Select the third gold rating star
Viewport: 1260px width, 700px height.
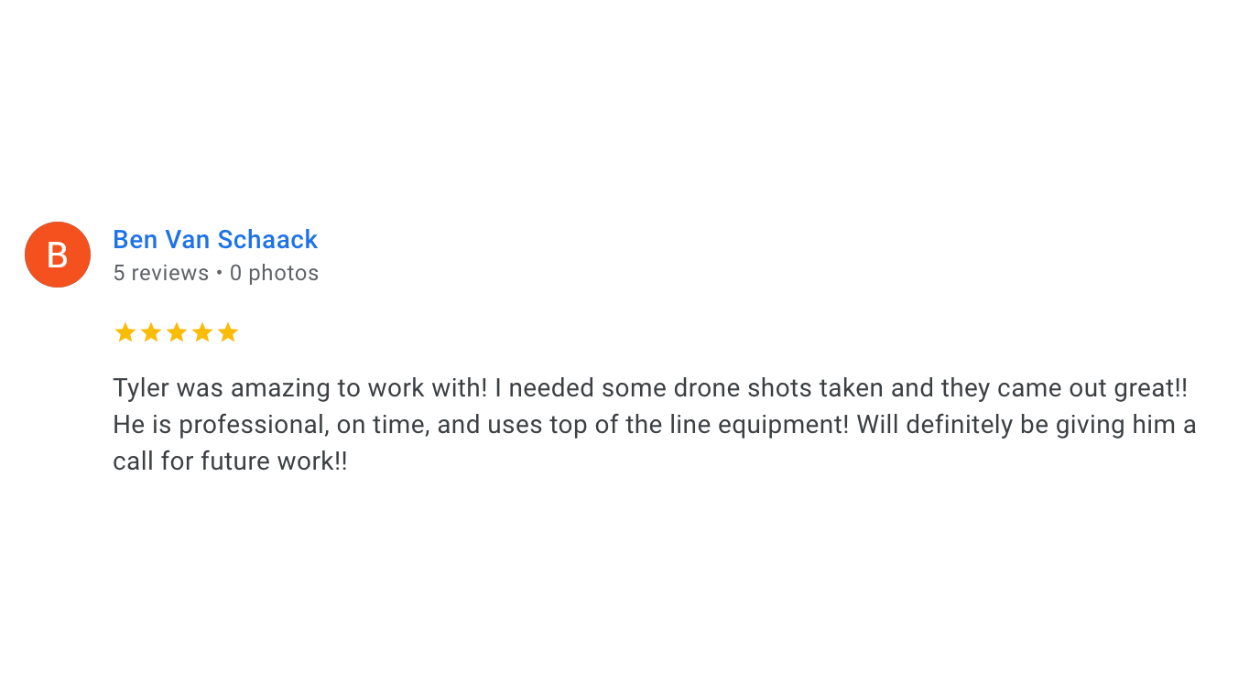click(177, 333)
